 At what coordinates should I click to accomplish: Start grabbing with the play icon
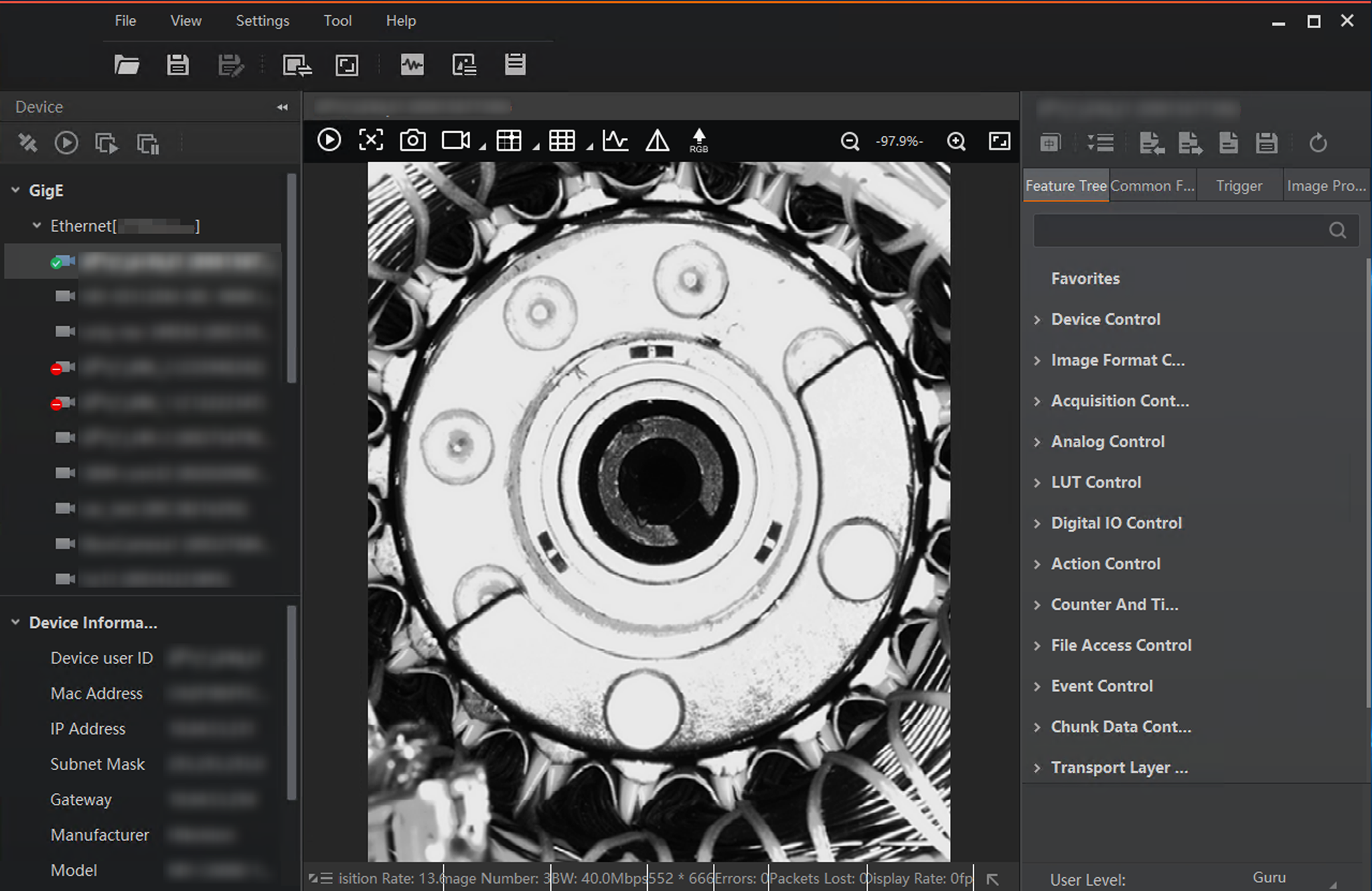329,141
